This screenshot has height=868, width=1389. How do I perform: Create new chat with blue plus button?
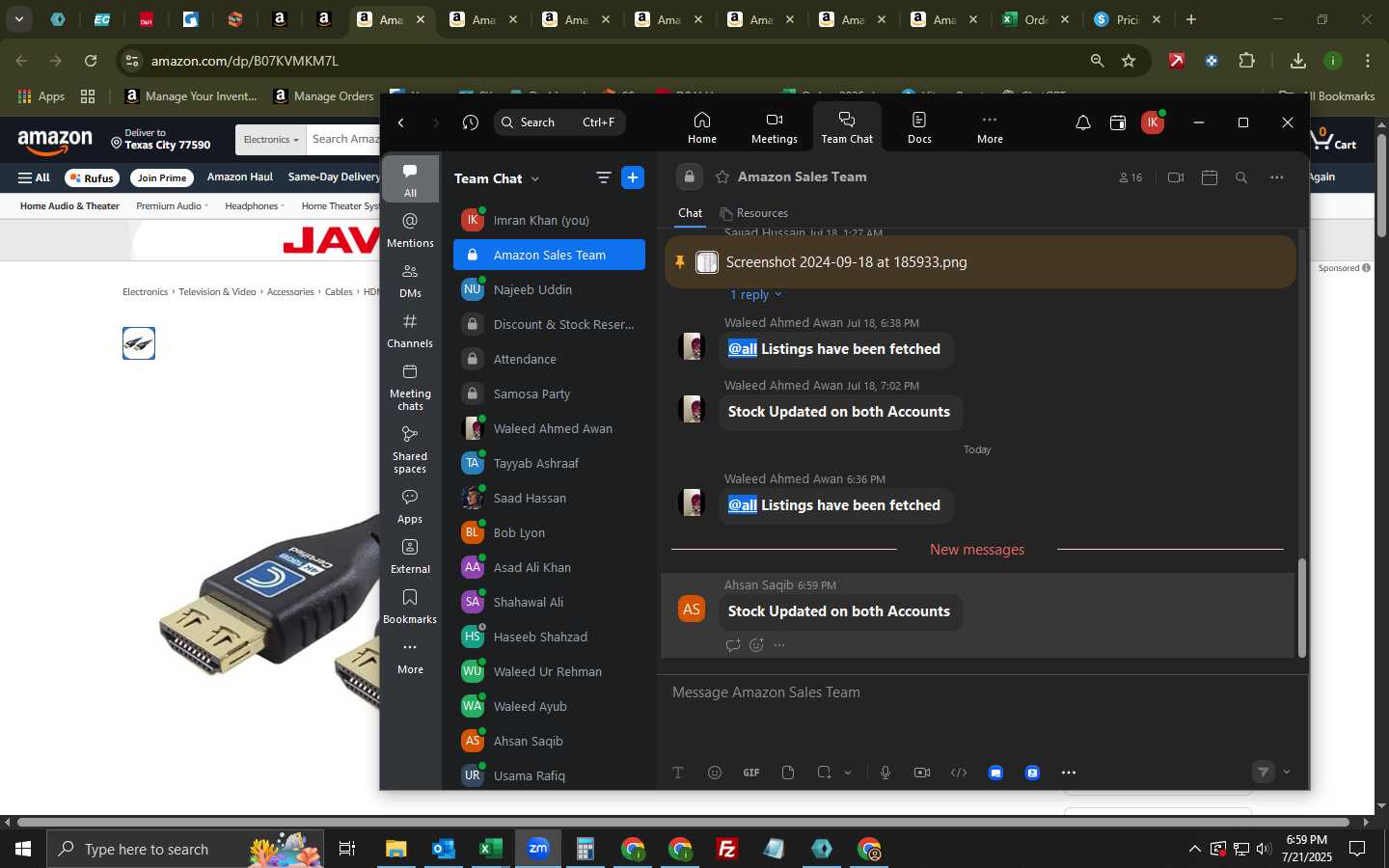(x=633, y=177)
